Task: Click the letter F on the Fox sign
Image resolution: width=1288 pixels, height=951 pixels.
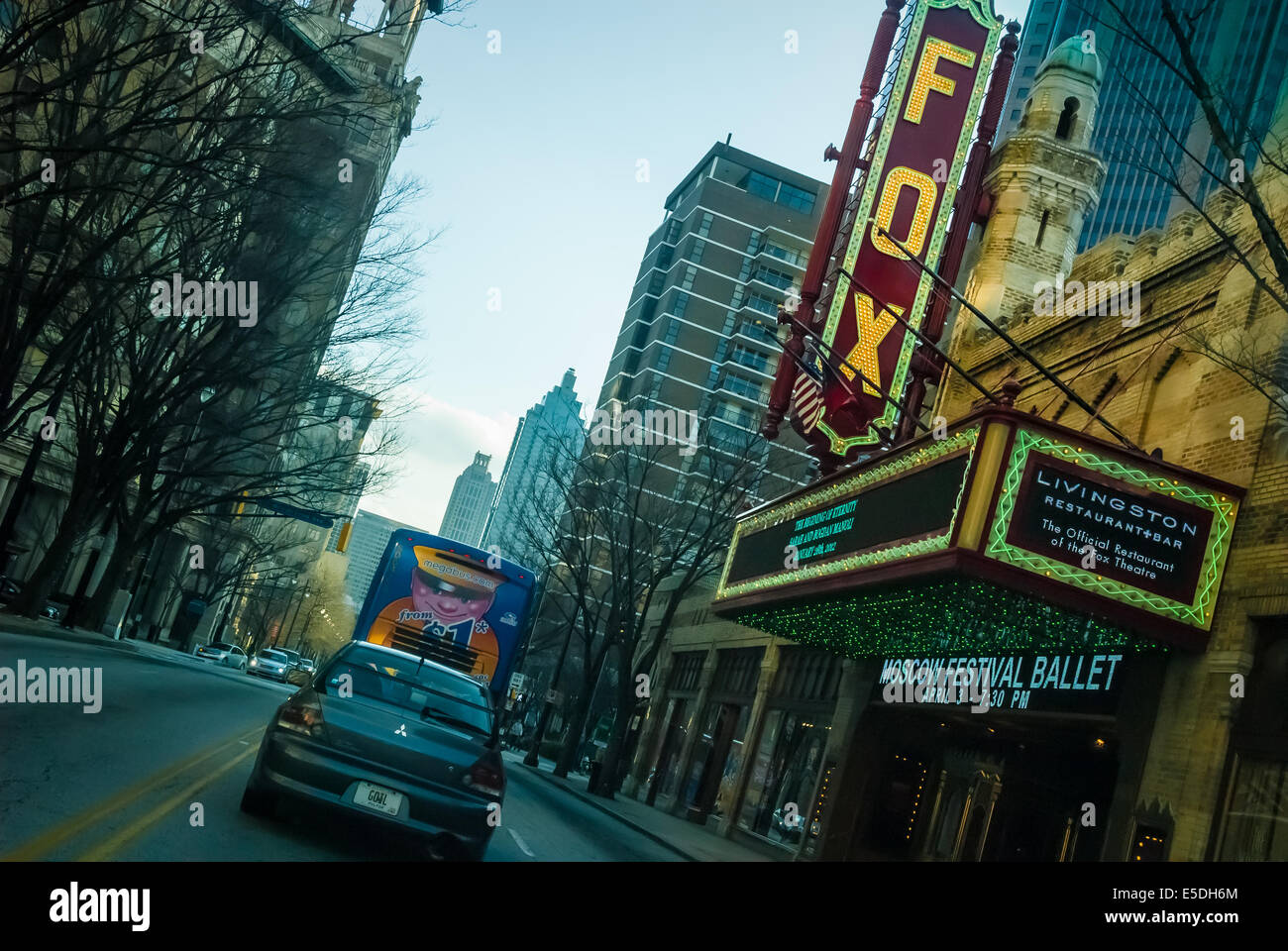Action: [937, 80]
